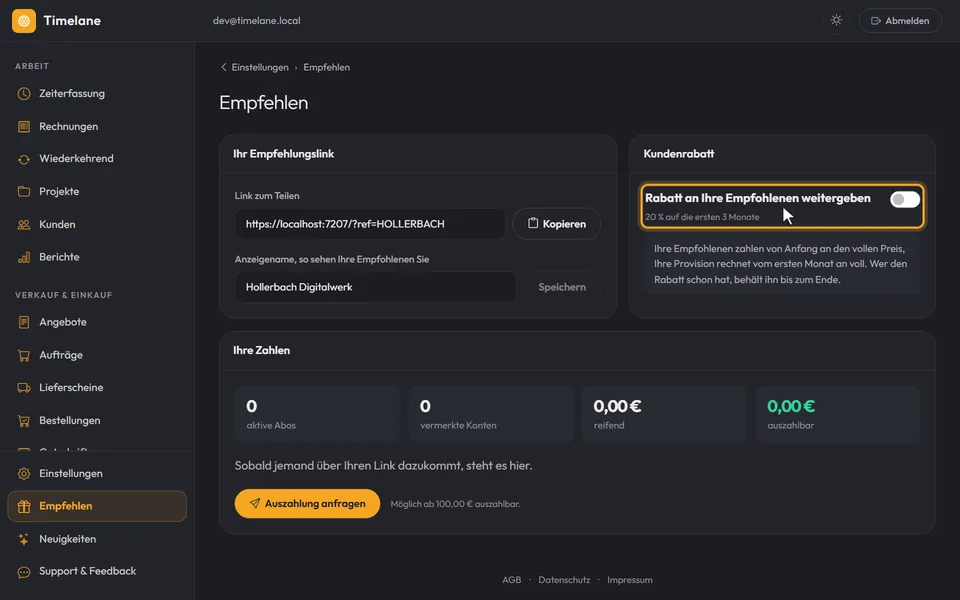Click the Link zum Teilen URL field

click(x=370, y=223)
